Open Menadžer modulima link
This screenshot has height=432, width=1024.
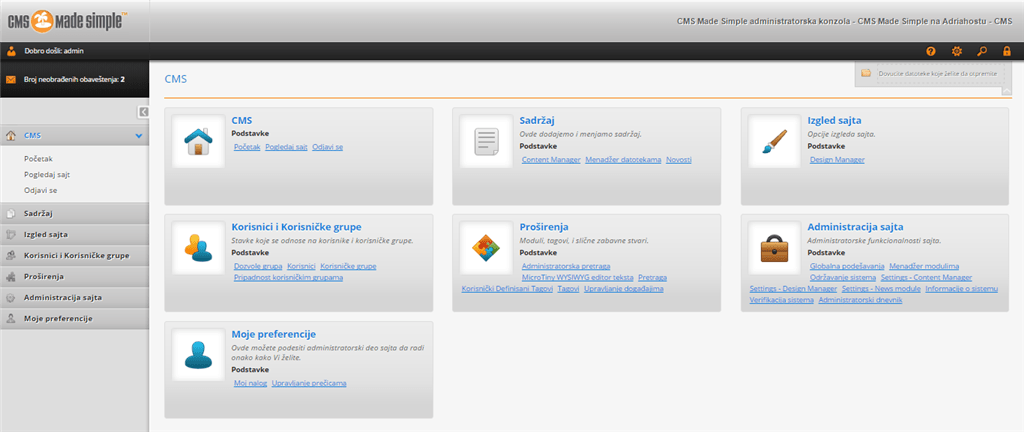pyautogui.click(x=924, y=266)
